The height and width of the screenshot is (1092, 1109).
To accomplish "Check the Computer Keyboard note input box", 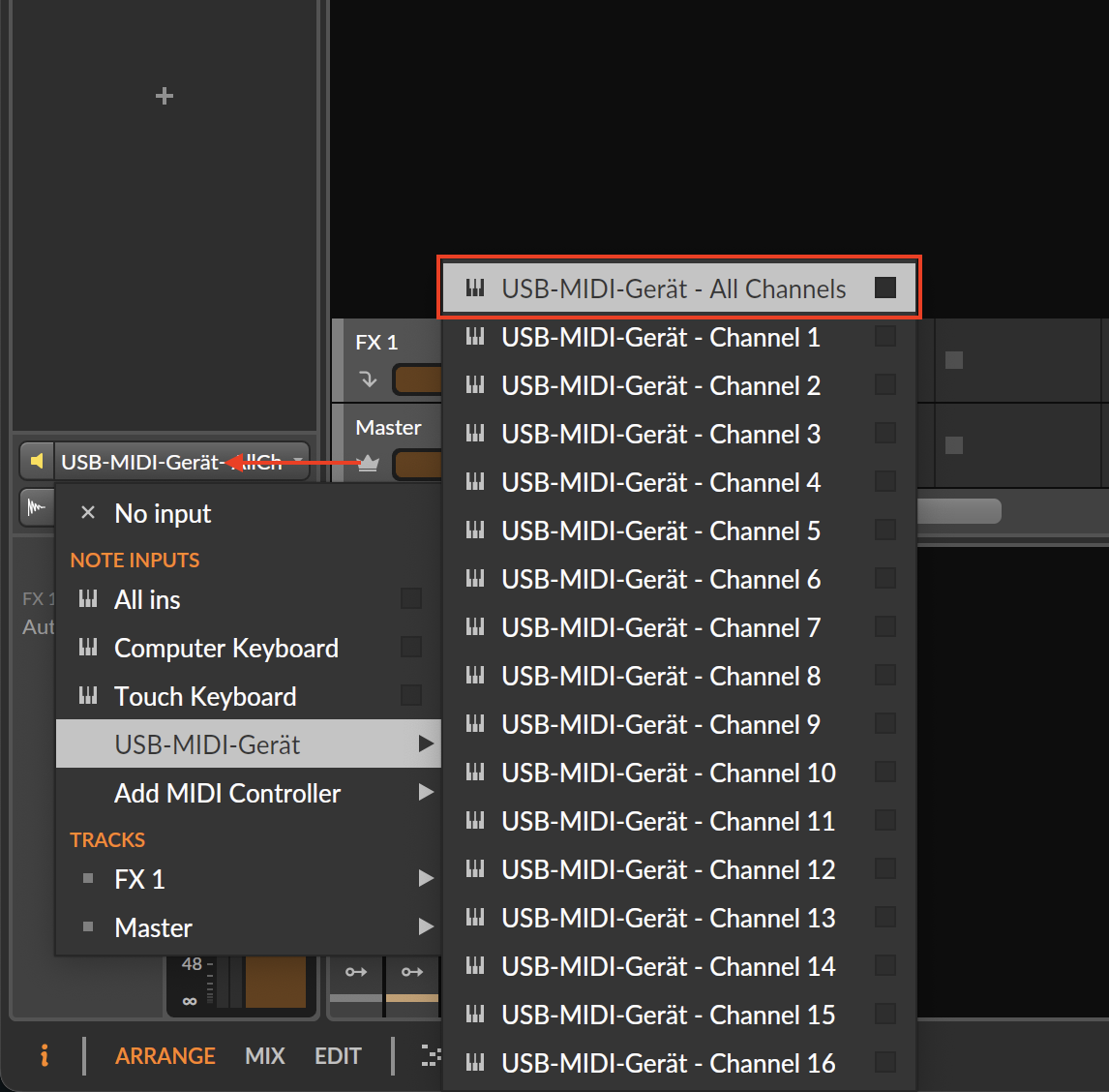I will 411,648.
